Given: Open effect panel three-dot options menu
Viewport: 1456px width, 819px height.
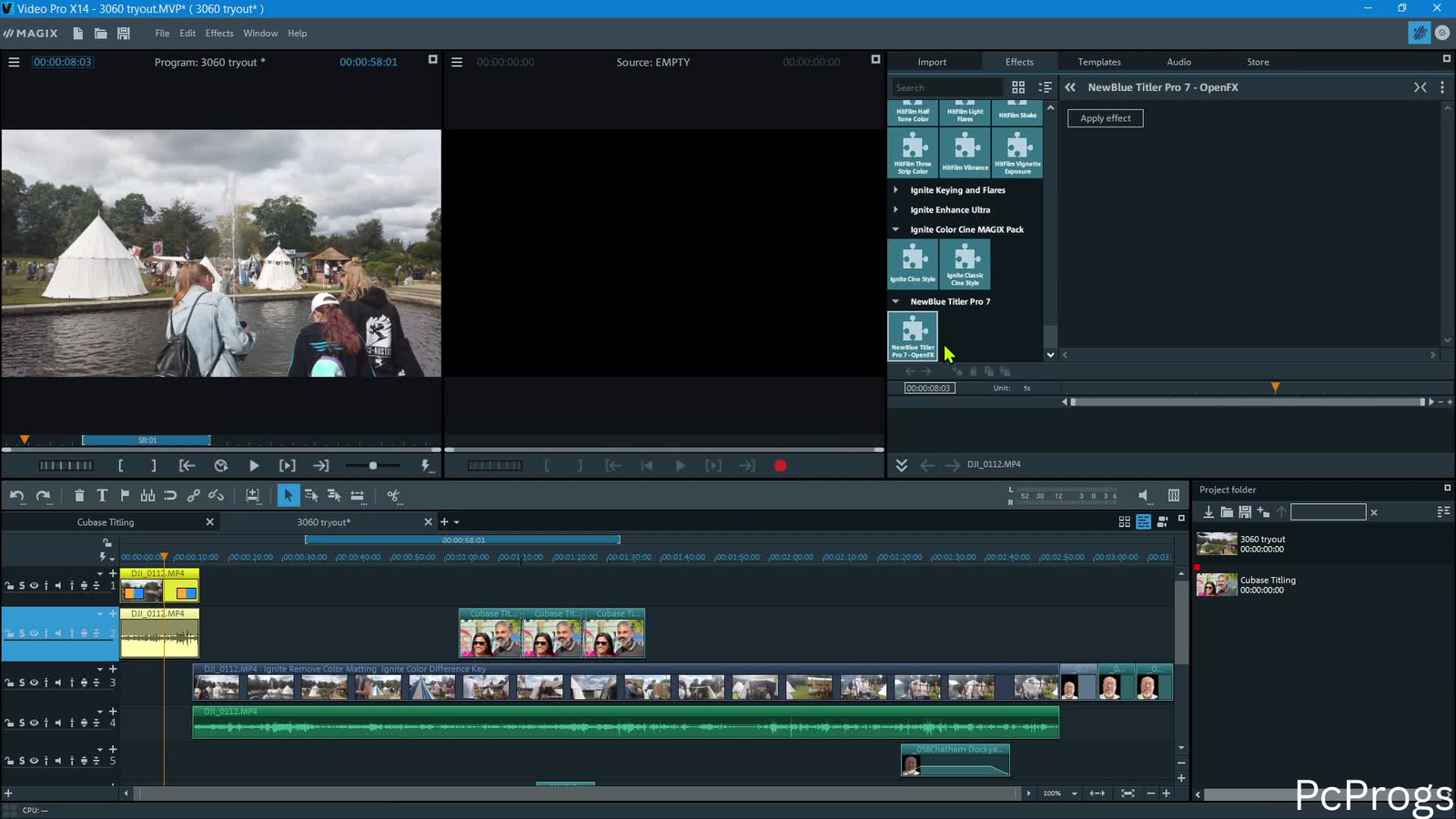Looking at the screenshot, I should click(x=1442, y=87).
